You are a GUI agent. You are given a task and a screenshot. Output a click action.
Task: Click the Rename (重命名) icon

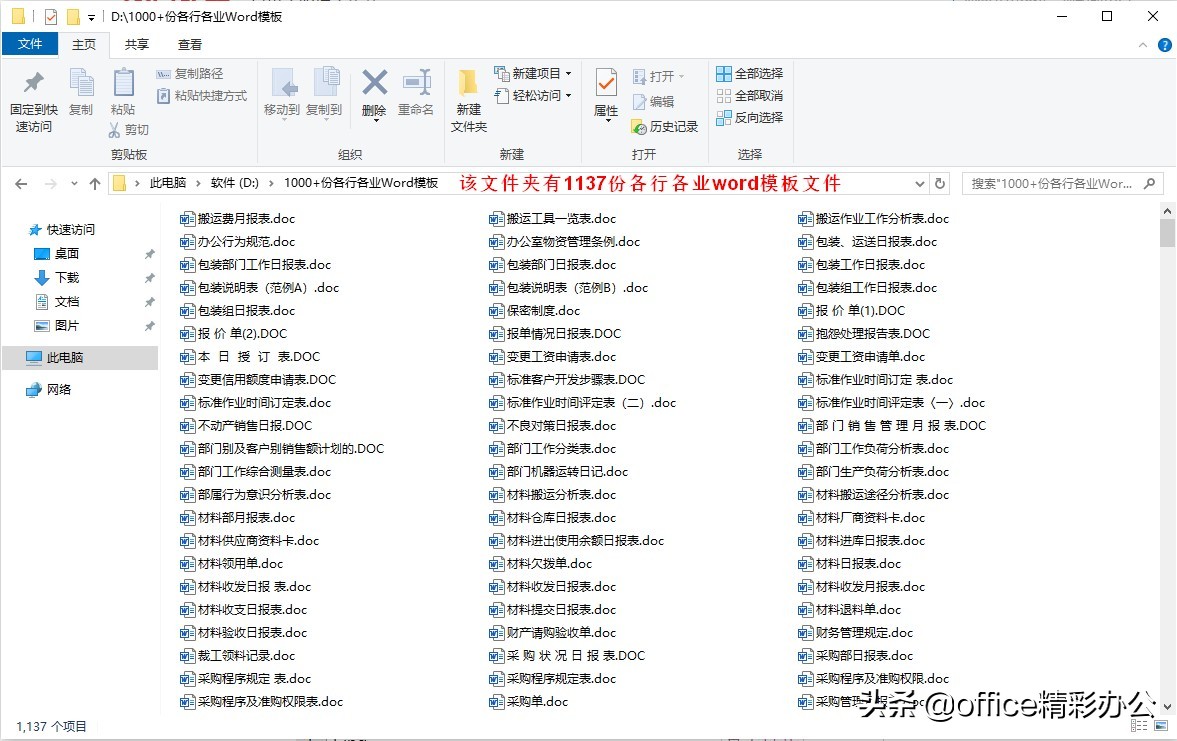(x=416, y=83)
